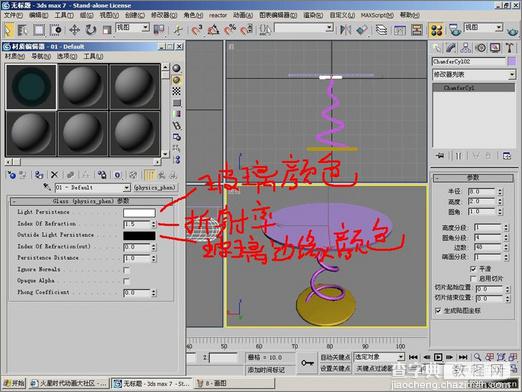The height and width of the screenshot is (392, 522).
Task: Open the 修改器 menu
Action: coord(164,15)
